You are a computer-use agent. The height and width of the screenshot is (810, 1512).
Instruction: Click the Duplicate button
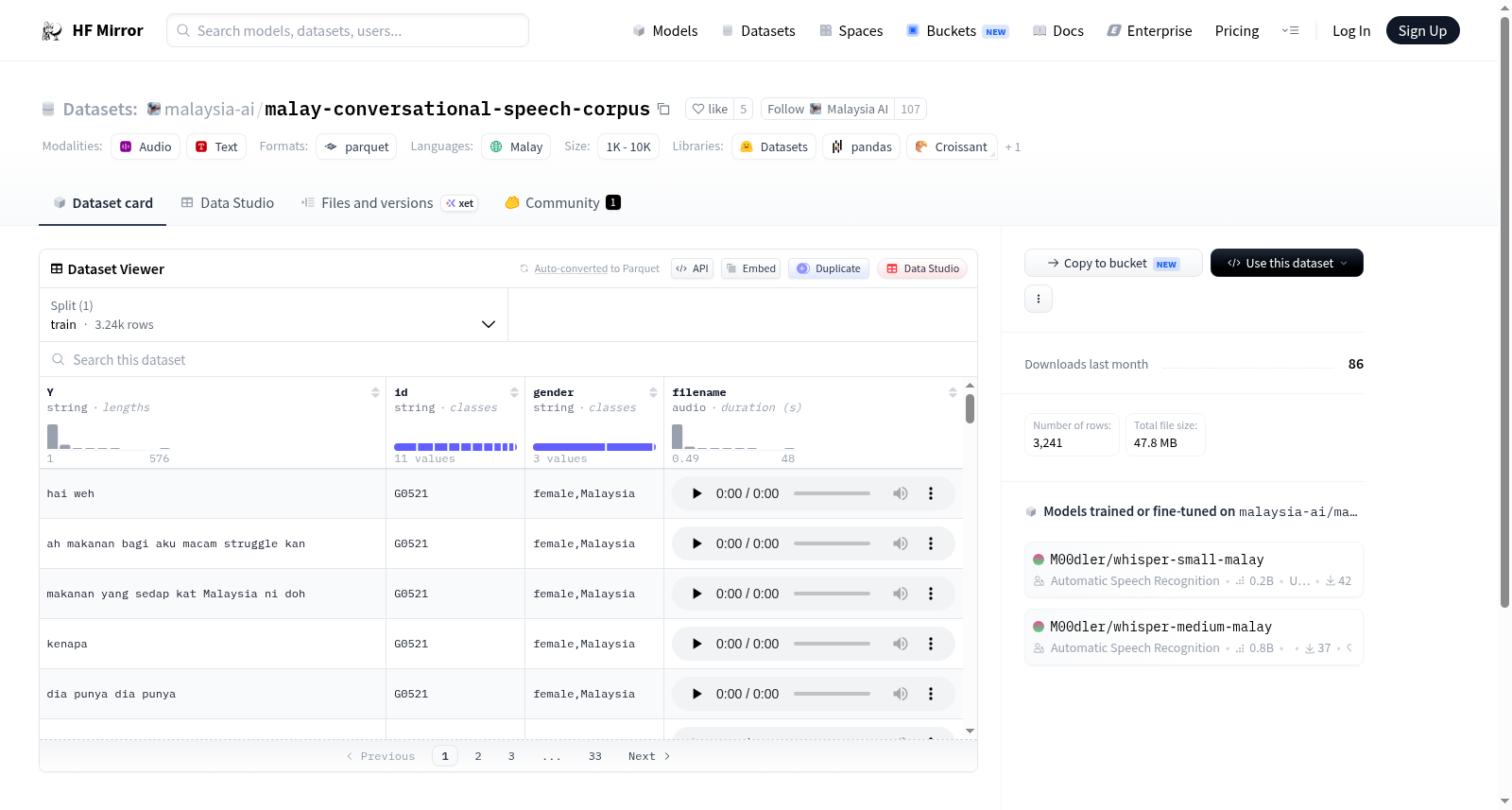[x=829, y=268]
